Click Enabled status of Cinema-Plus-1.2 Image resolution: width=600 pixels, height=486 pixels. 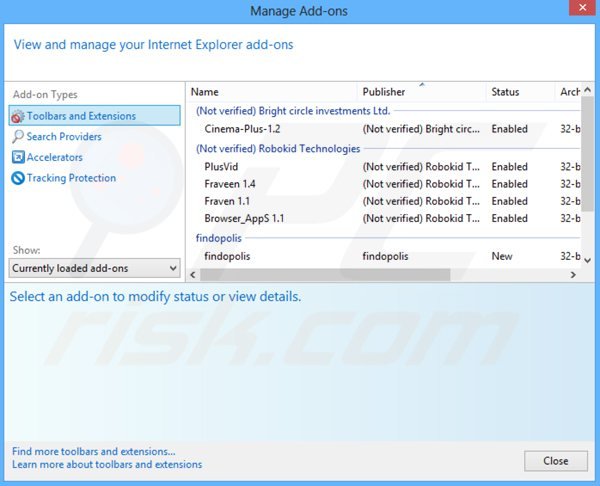point(509,129)
